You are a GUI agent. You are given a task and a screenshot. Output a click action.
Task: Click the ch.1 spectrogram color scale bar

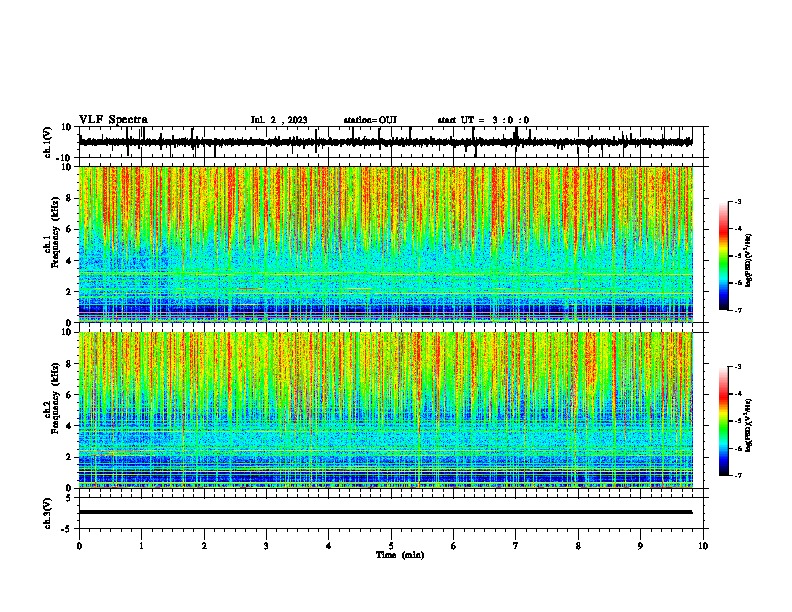click(723, 256)
